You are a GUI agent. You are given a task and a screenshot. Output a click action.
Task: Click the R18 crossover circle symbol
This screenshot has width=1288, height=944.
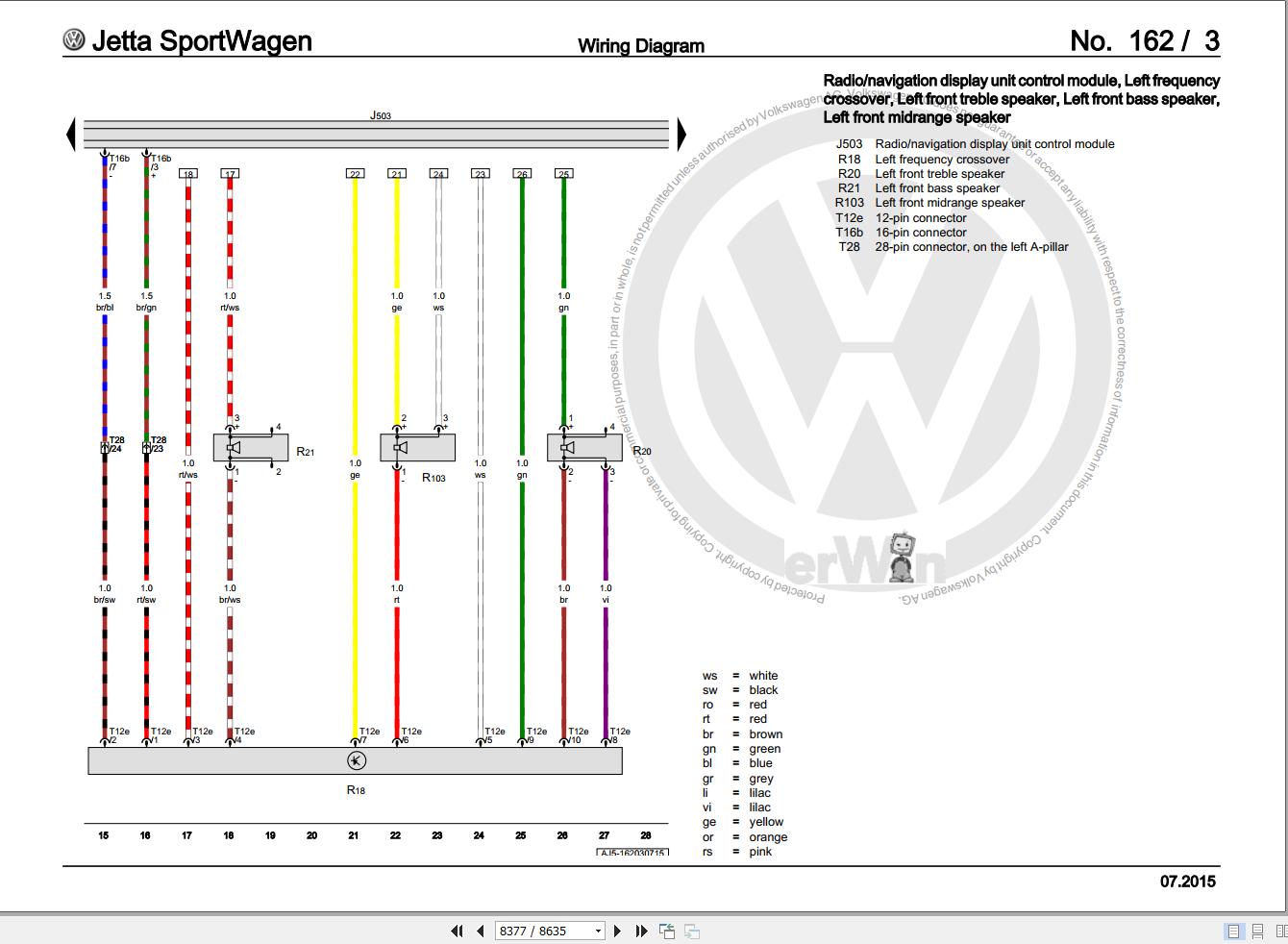[x=356, y=760]
